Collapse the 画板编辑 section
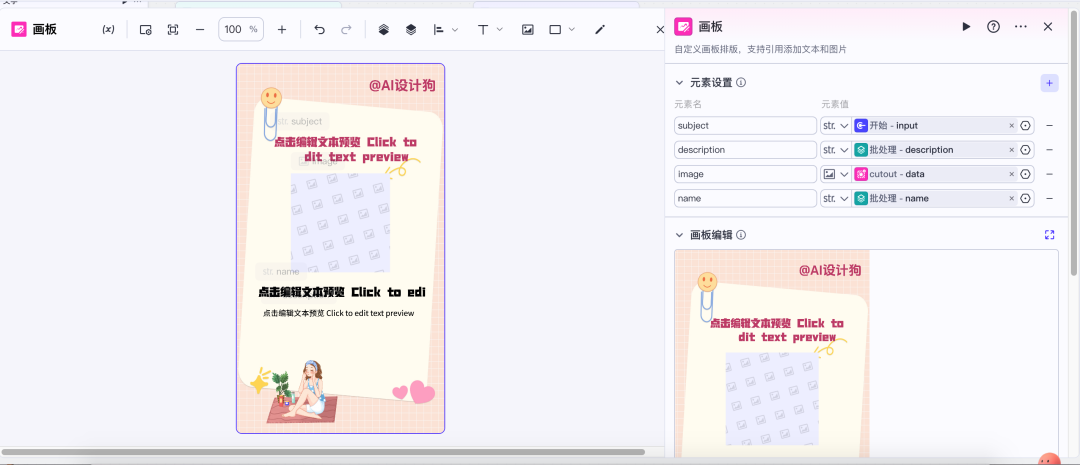 point(679,235)
